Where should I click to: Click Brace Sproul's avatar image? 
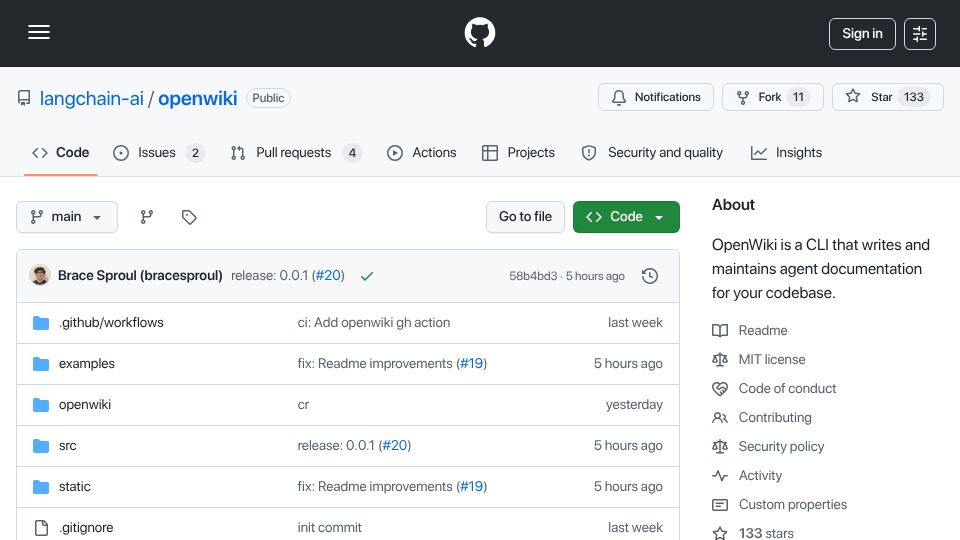pyautogui.click(x=40, y=276)
